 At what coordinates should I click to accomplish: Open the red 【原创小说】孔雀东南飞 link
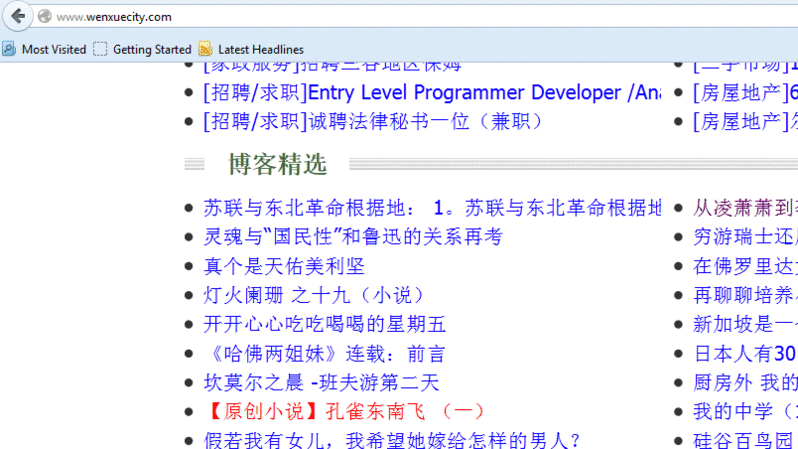coord(344,411)
